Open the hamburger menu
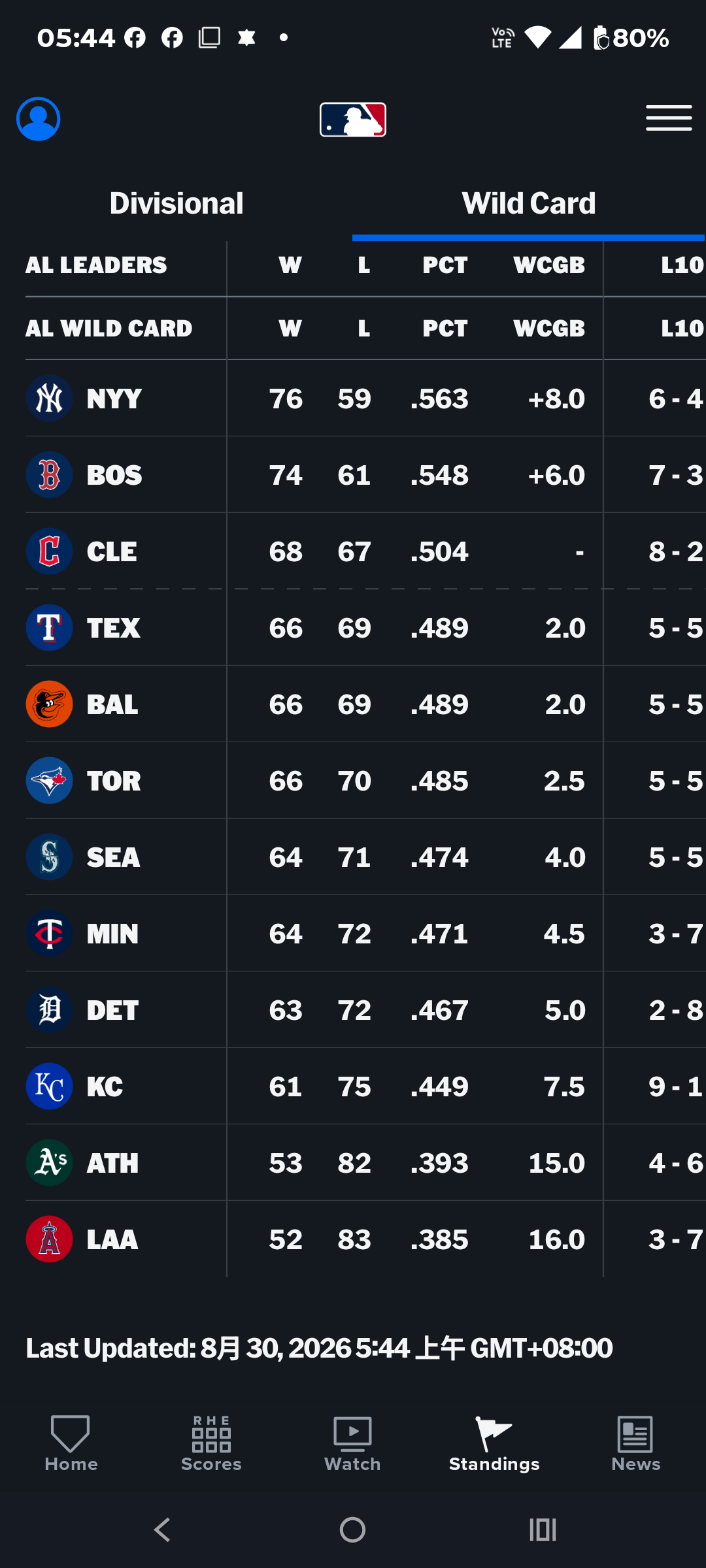This screenshot has height=1568, width=706. 669,118
